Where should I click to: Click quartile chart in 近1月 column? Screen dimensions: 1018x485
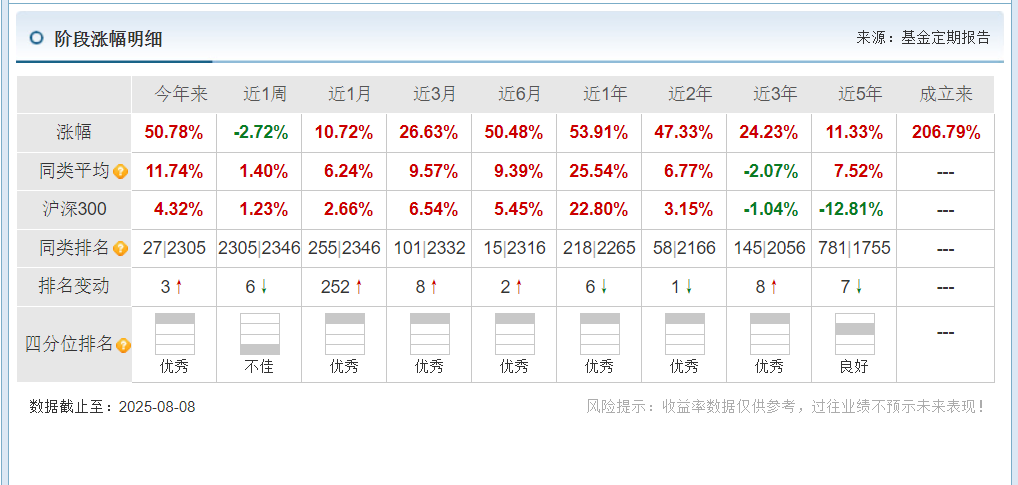coord(345,334)
